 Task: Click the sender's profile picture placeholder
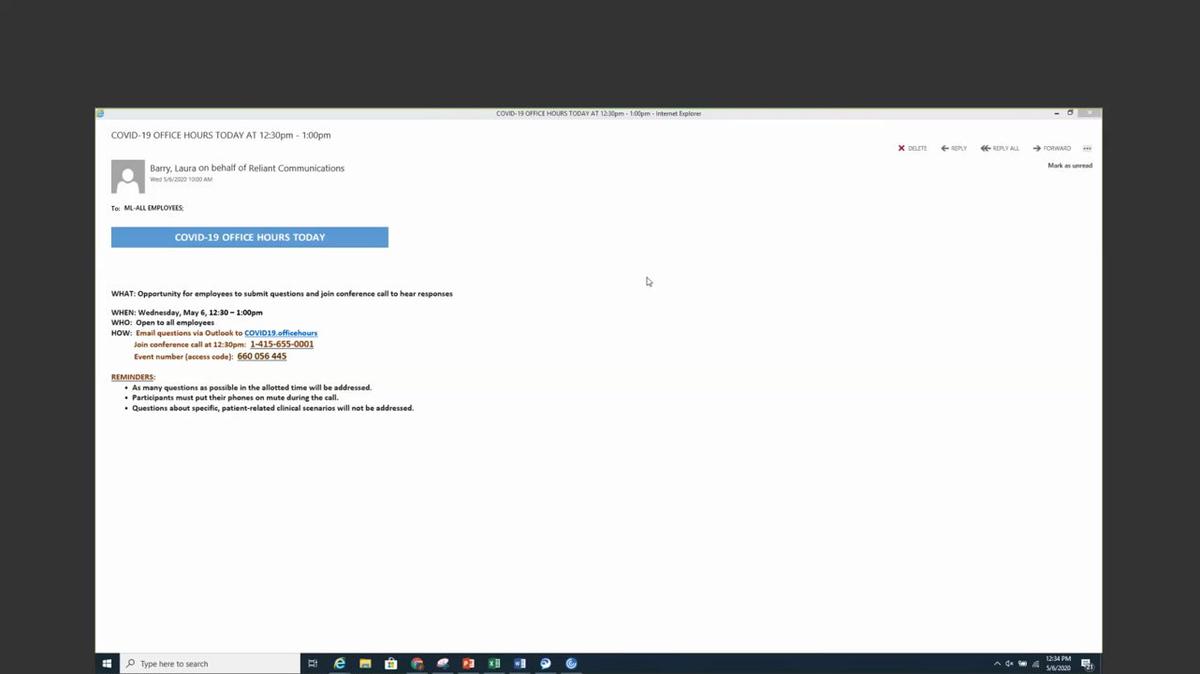(128, 177)
